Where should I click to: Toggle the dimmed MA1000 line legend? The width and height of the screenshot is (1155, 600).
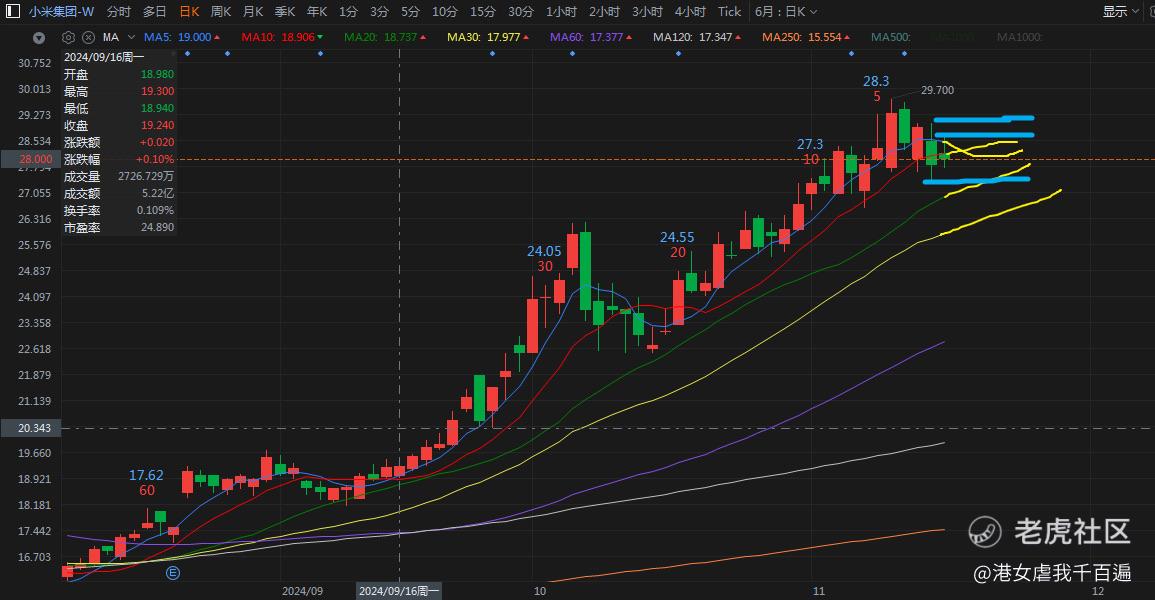click(1019, 37)
